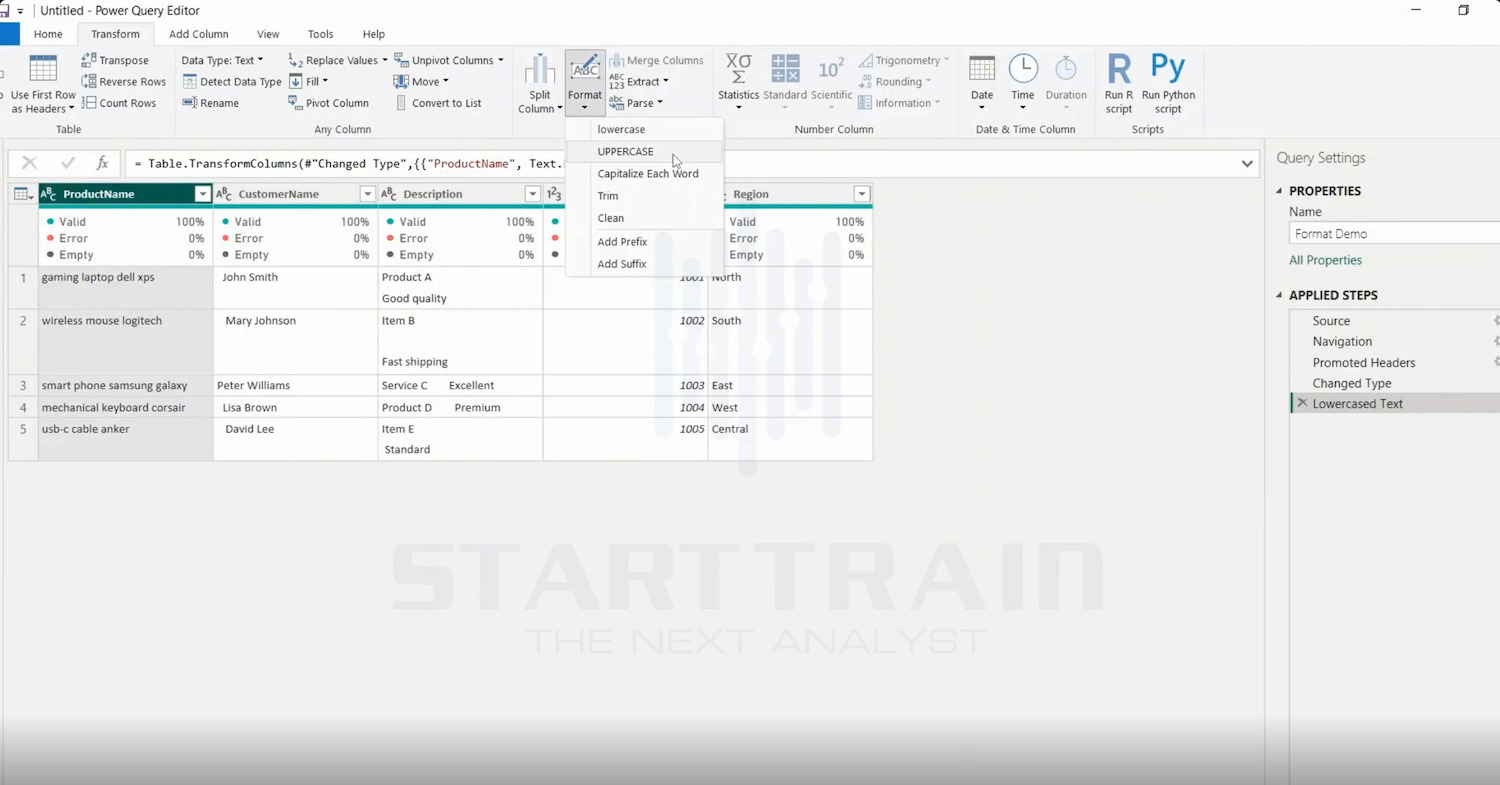
Task: Switch to the Add Column tab
Action: click(199, 34)
